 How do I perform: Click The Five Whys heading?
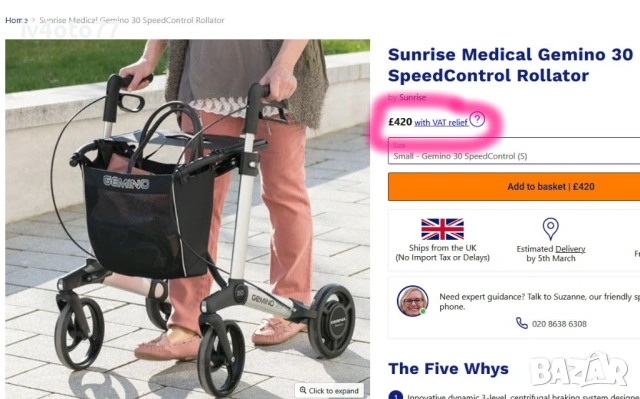pyautogui.click(x=448, y=368)
